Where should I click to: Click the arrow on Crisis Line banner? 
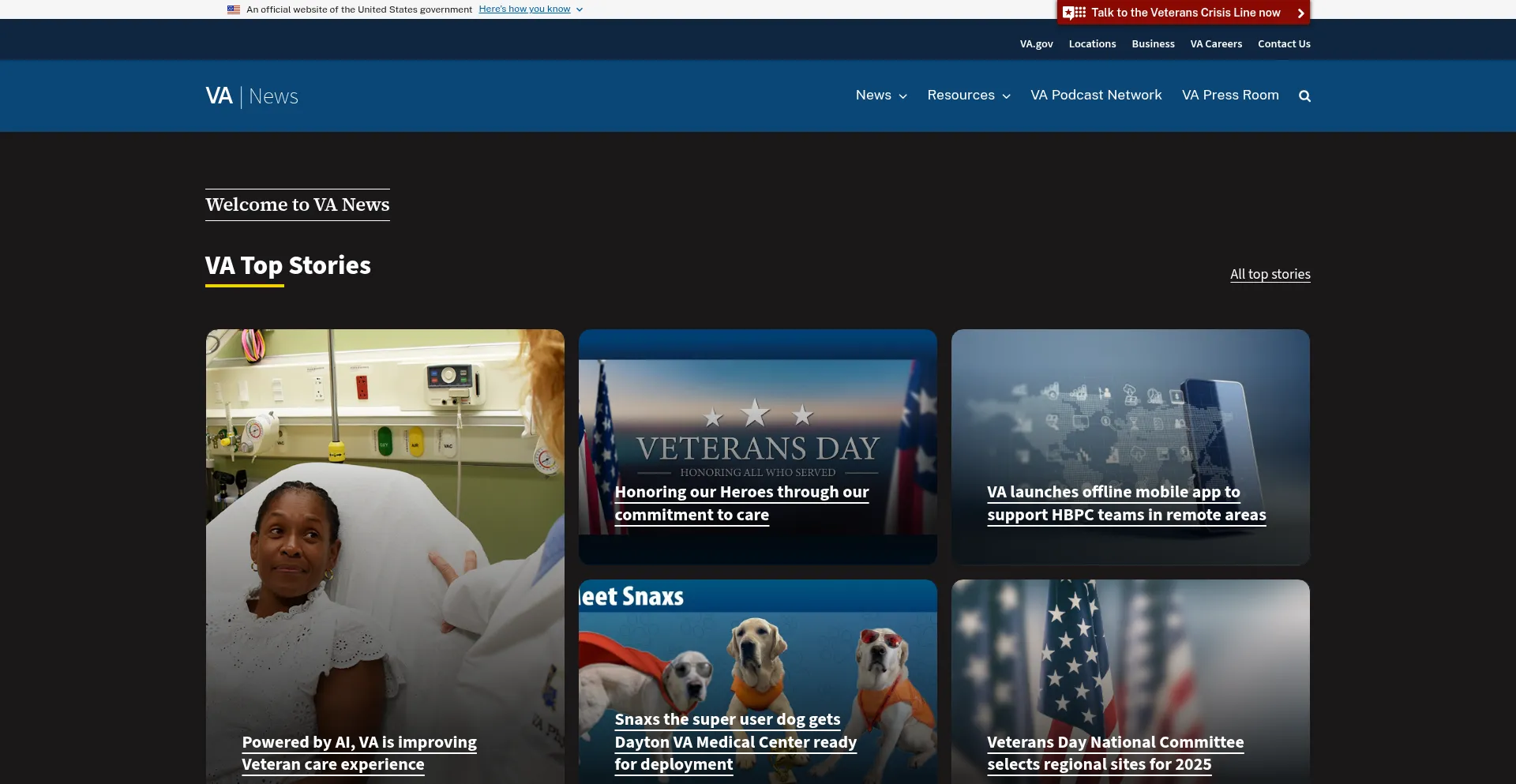click(x=1300, y=13)
